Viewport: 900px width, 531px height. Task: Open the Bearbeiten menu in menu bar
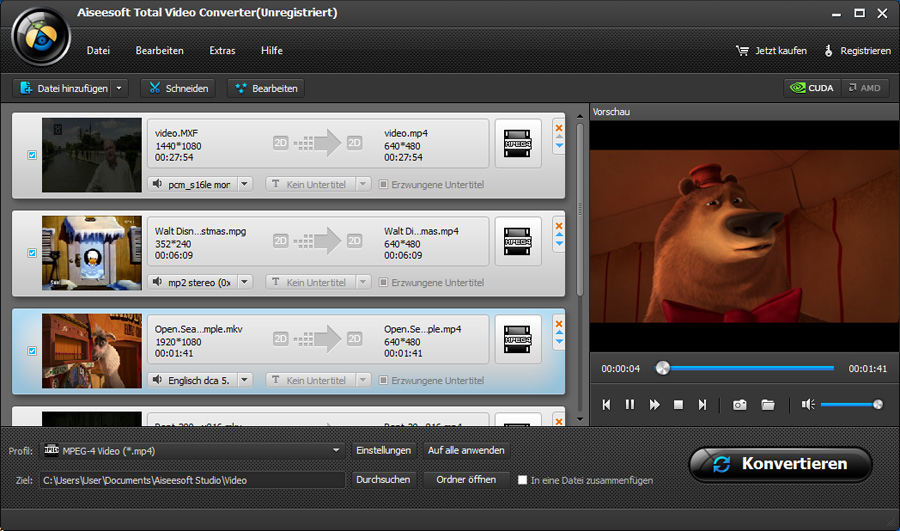point(160,51)
